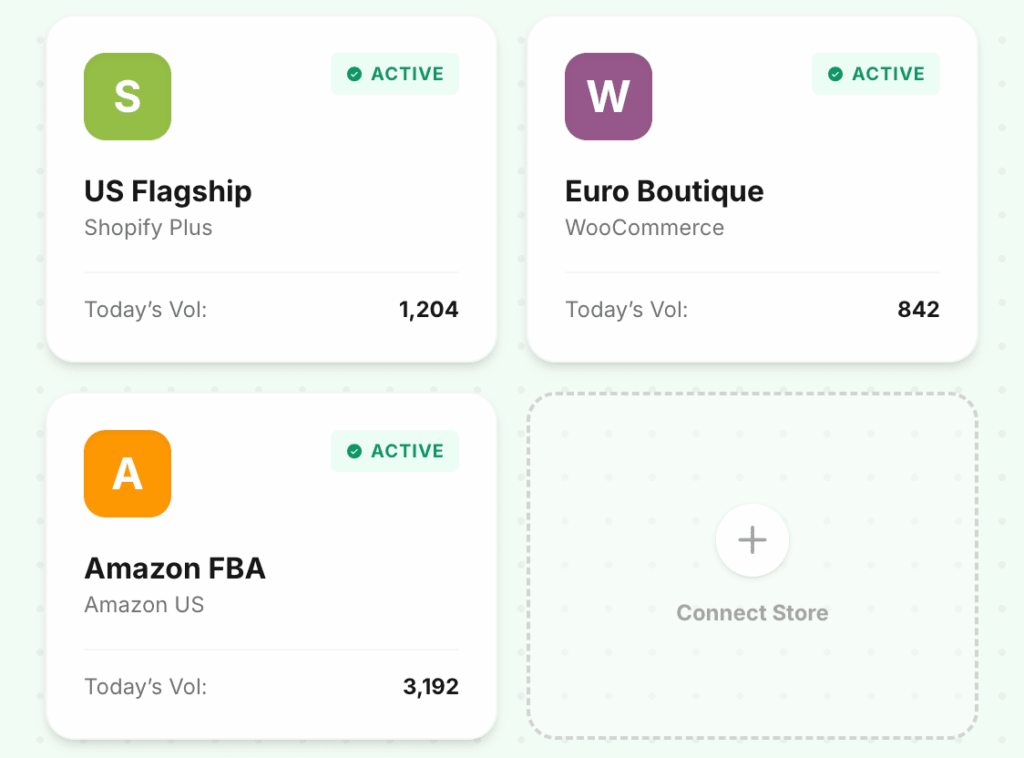This screenshot has height=758, width=1024.
Task: Click today's volume value 842
Action: [x=918, y=309]
